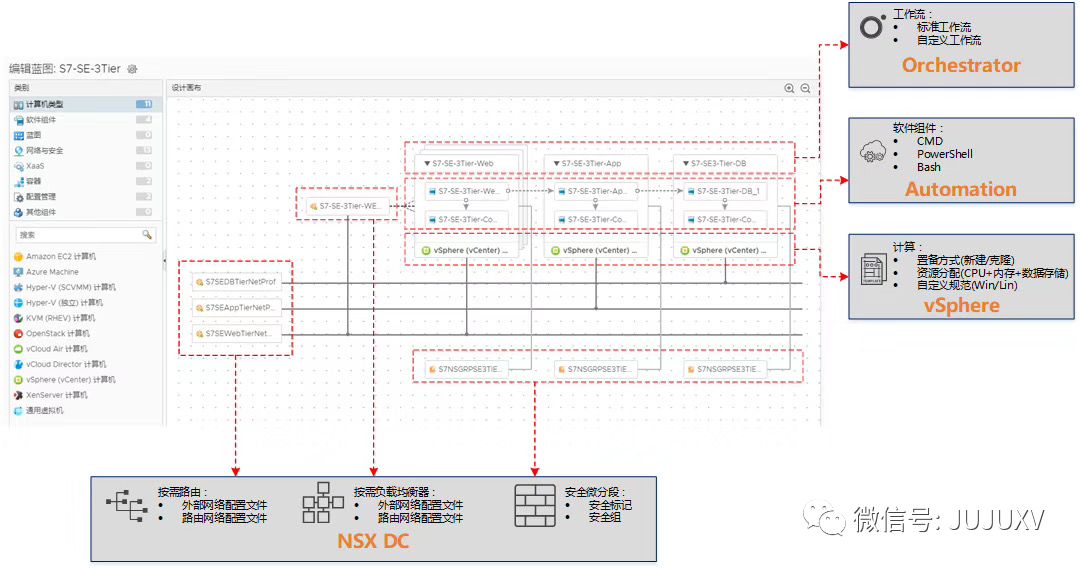
Task: Click the vCloud Air 计算机 icon
Action: (19, 349)
